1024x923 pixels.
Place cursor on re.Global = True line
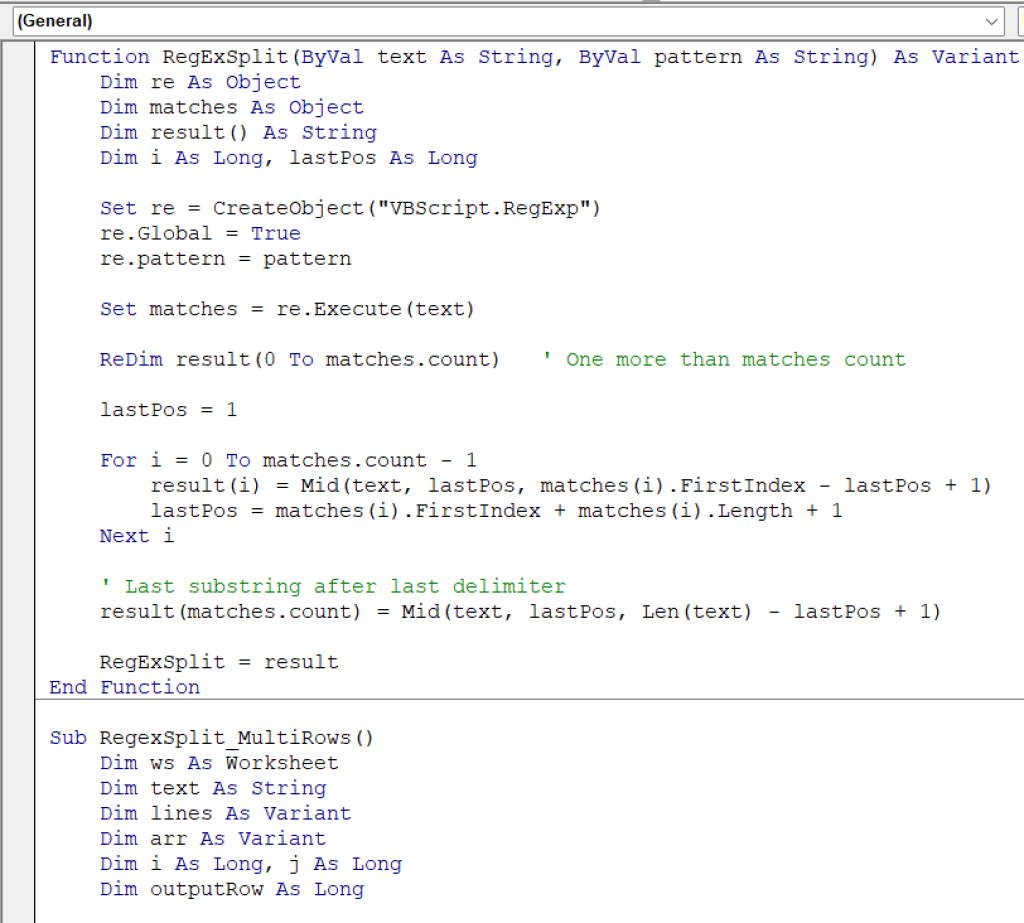(199, 233)
